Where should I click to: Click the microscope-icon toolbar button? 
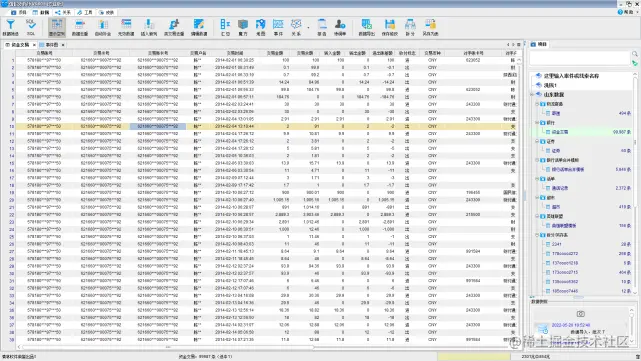174,27
